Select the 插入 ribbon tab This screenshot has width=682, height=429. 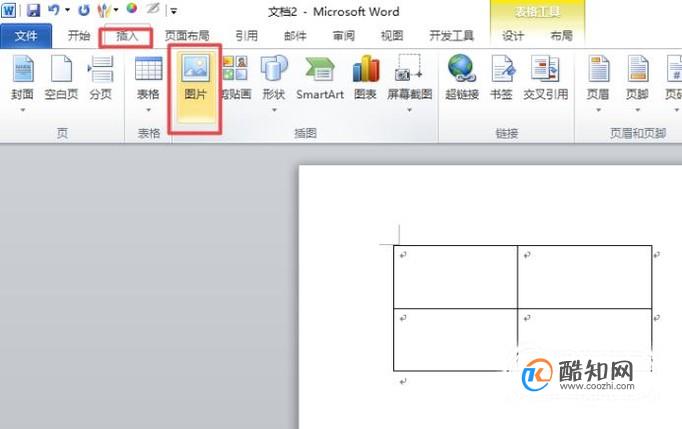[127, 36]
